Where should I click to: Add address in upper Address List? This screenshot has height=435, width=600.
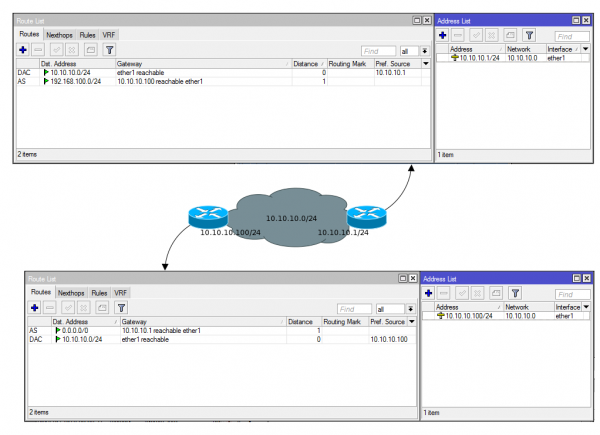(443, 36)
